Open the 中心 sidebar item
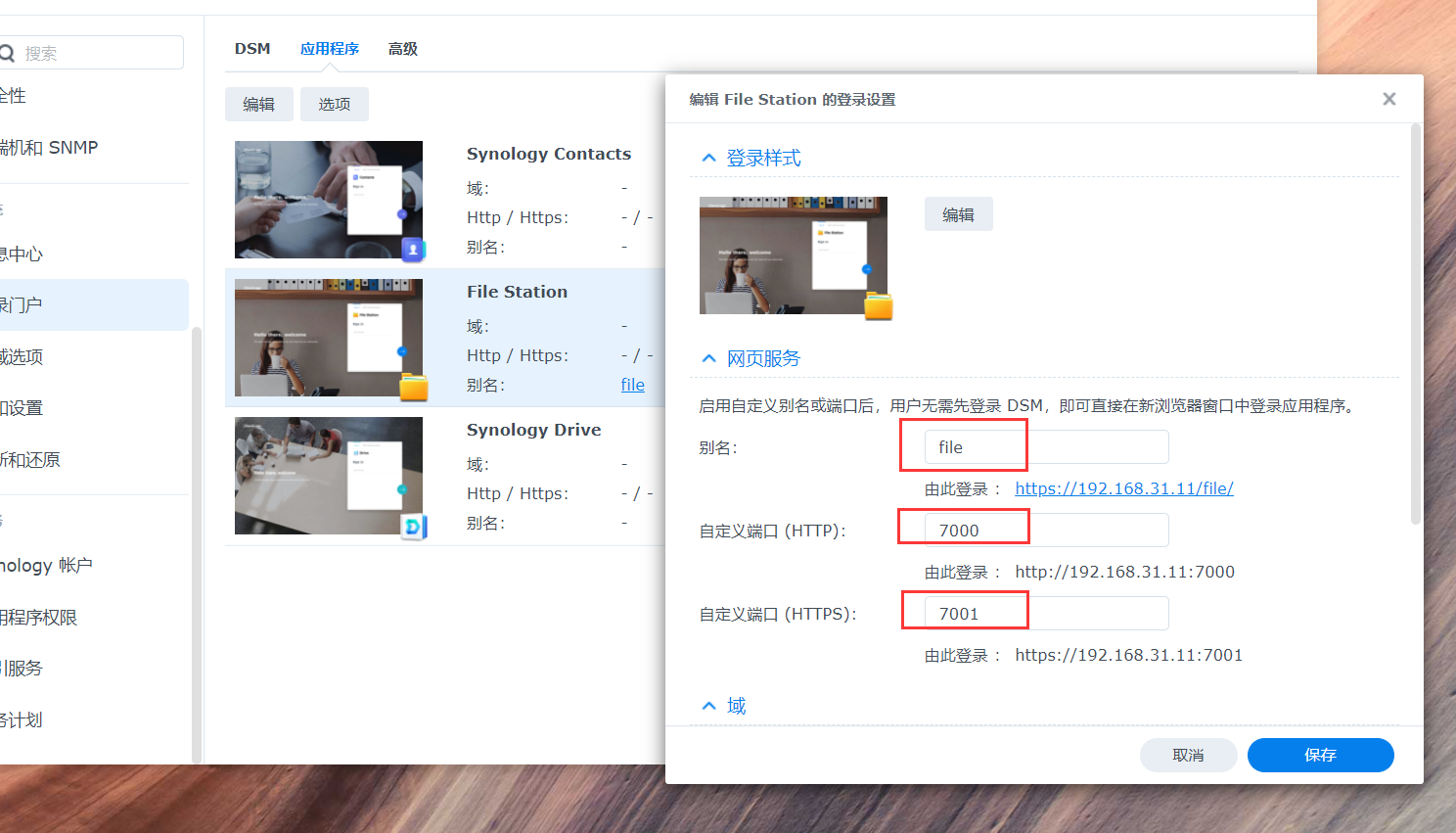Image resolution: width=1456 pixels, height=833 pixels. click(94, 255)
